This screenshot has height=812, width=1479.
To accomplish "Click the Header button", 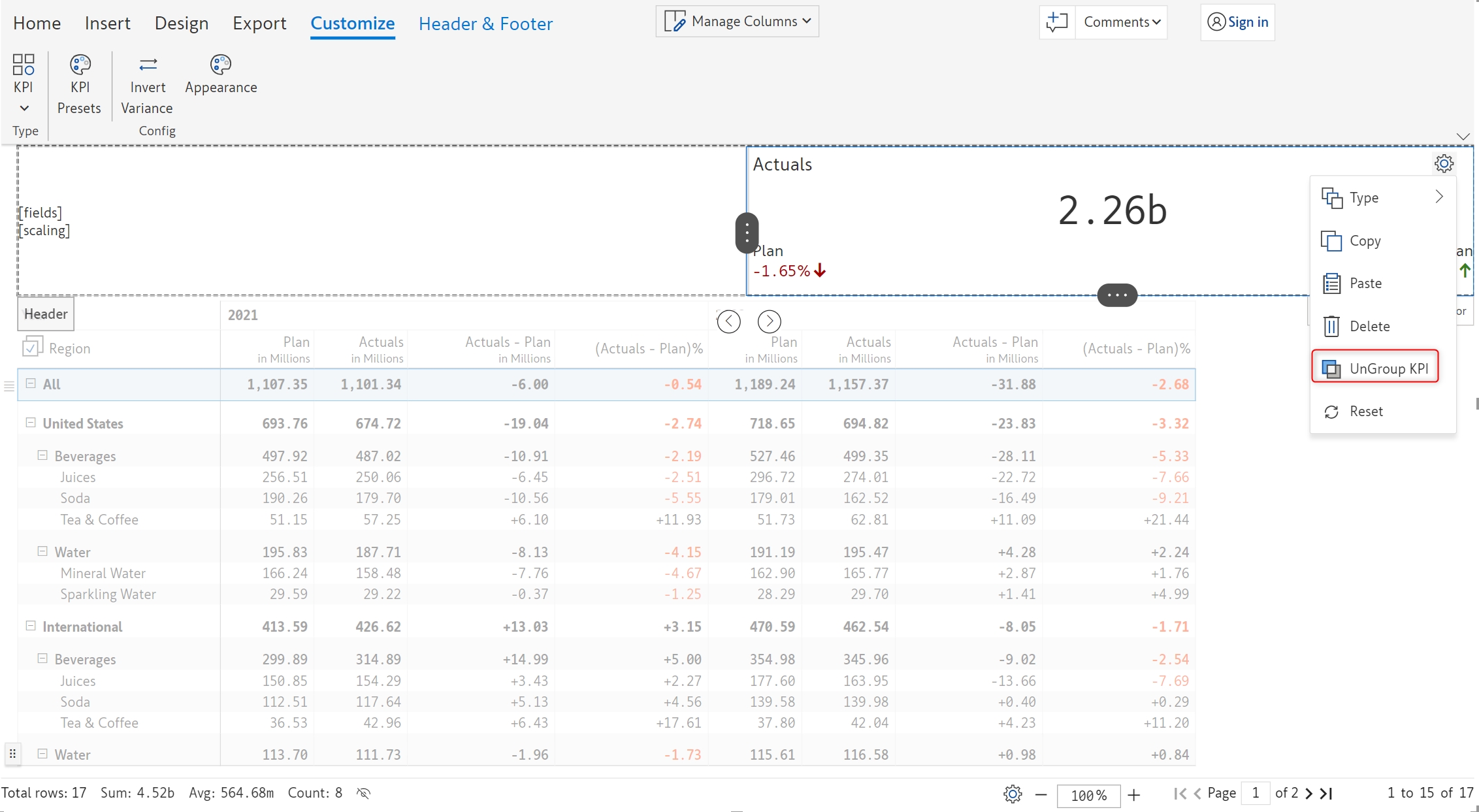I will [x=46, y=314].
